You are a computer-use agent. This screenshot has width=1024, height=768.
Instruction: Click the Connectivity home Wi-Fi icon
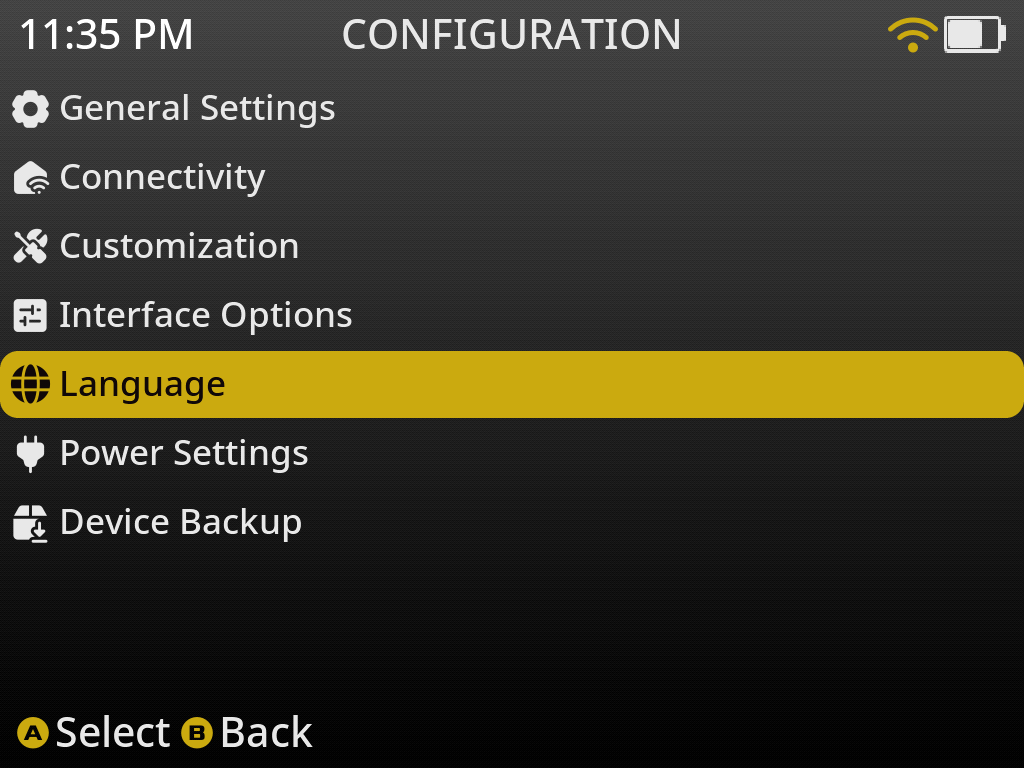(x=30, y=178)
